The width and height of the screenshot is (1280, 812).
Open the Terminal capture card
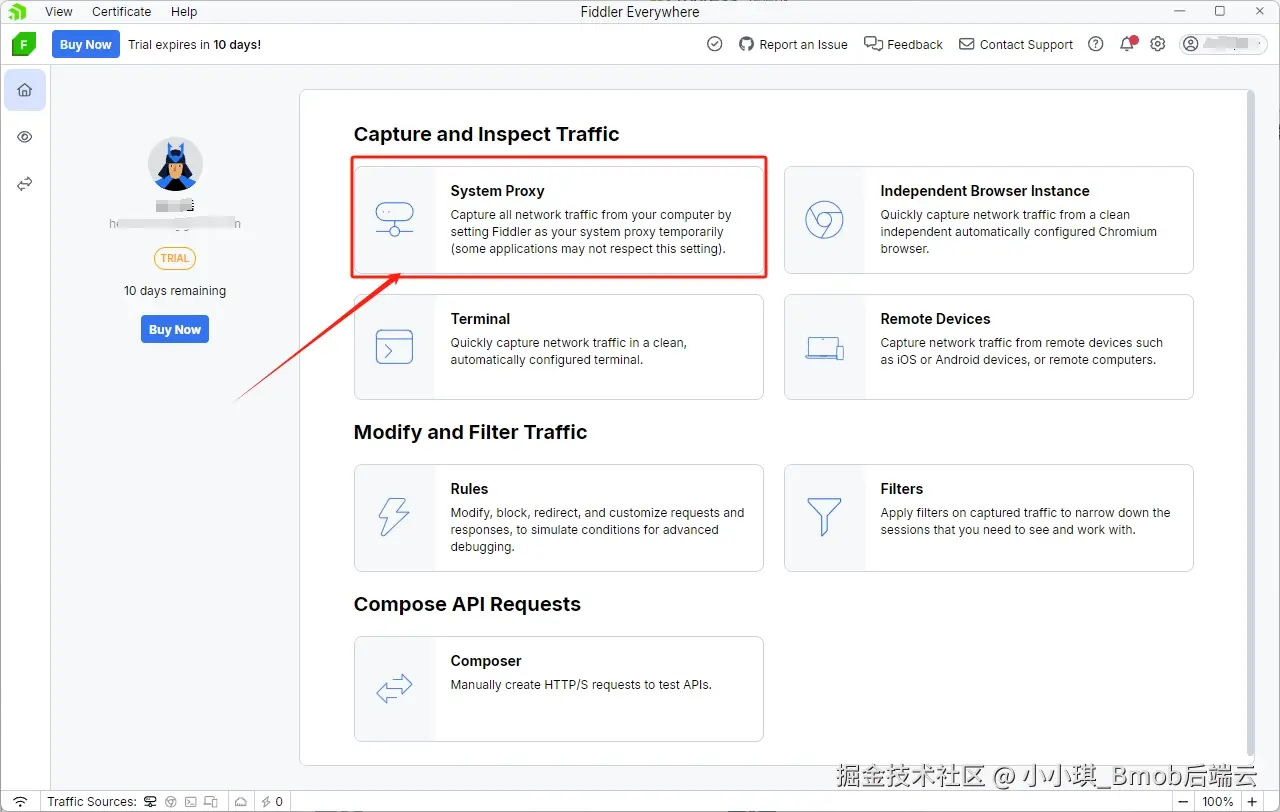(x=559, y=347)
